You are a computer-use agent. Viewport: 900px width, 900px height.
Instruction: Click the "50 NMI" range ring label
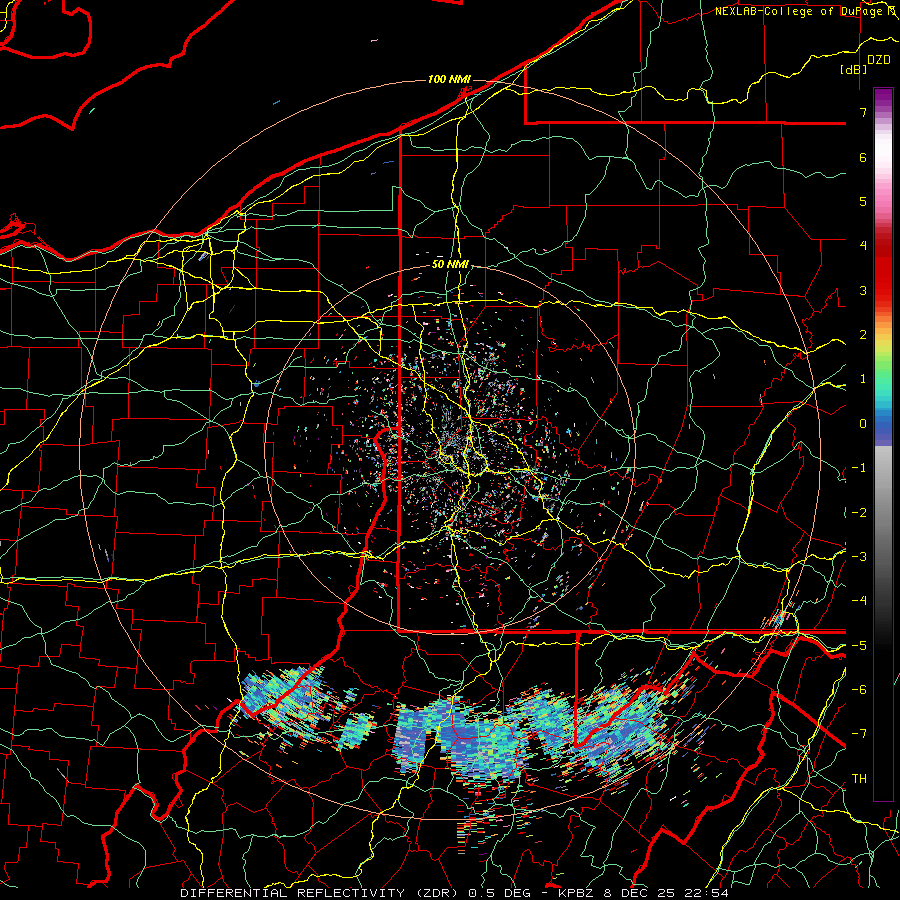click(x=450, y=265)
